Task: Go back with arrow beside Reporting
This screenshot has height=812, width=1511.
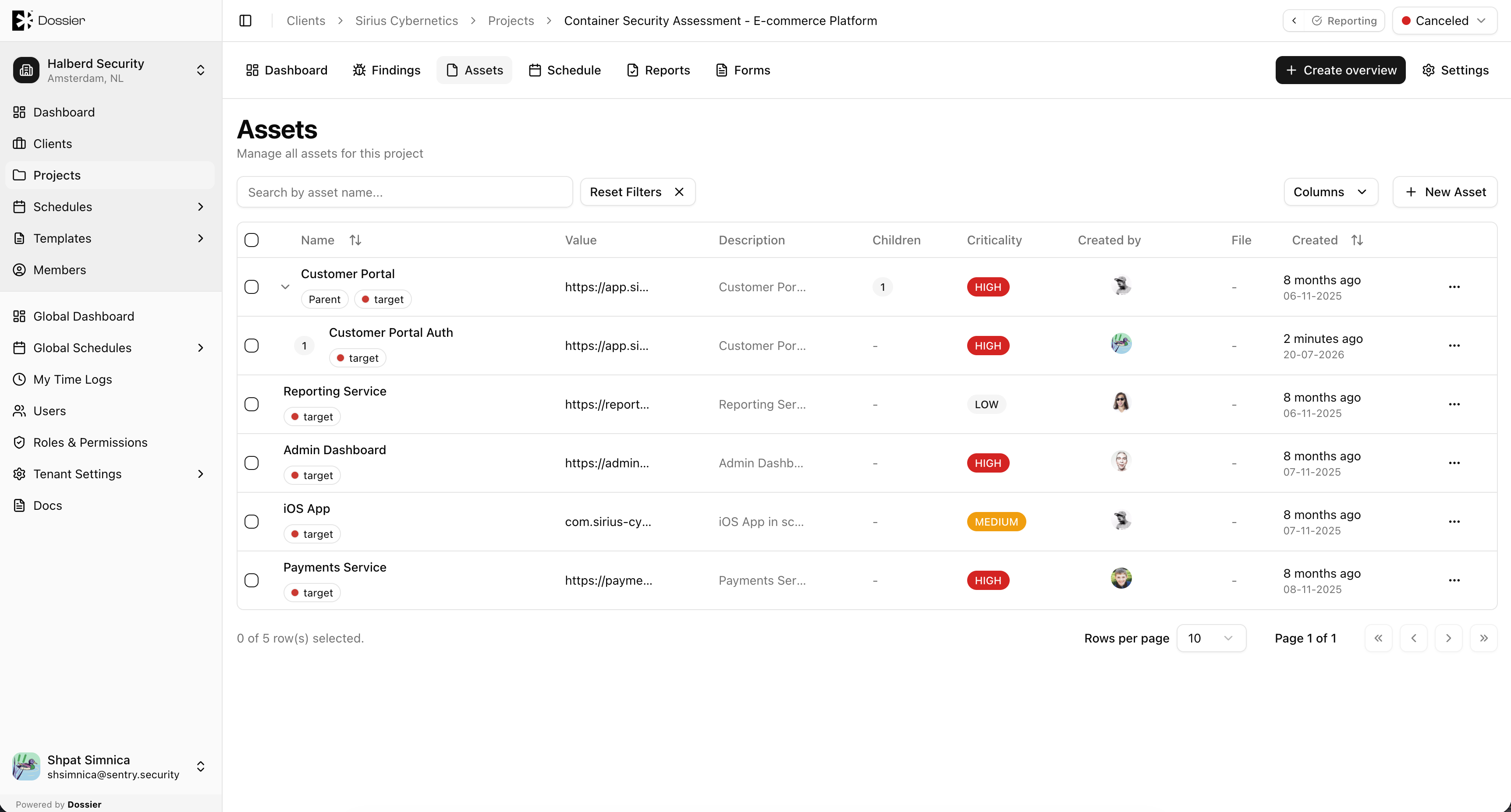Action: tap(1294, 21)
